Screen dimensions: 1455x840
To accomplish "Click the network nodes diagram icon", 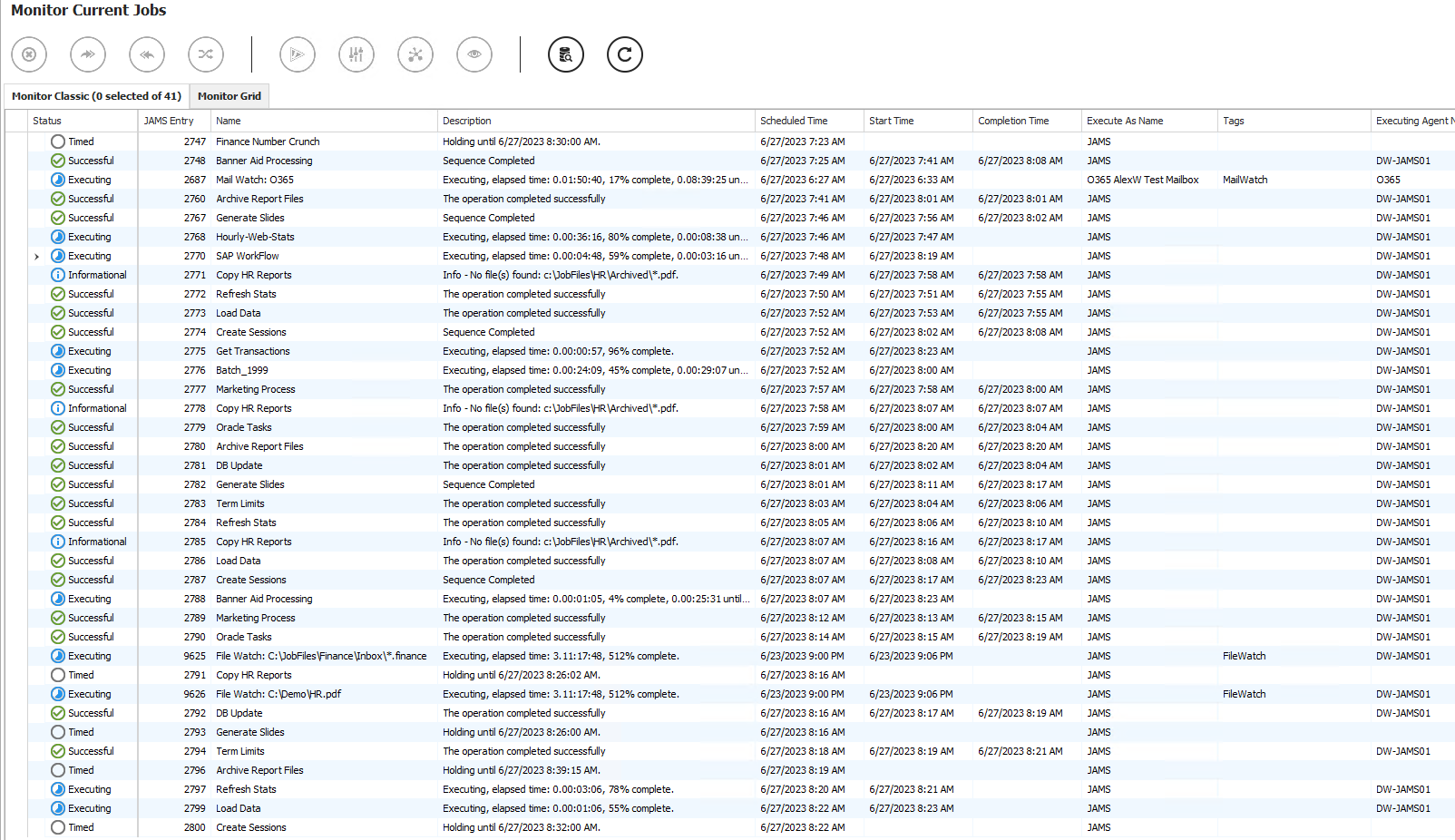I will [415, 54].
